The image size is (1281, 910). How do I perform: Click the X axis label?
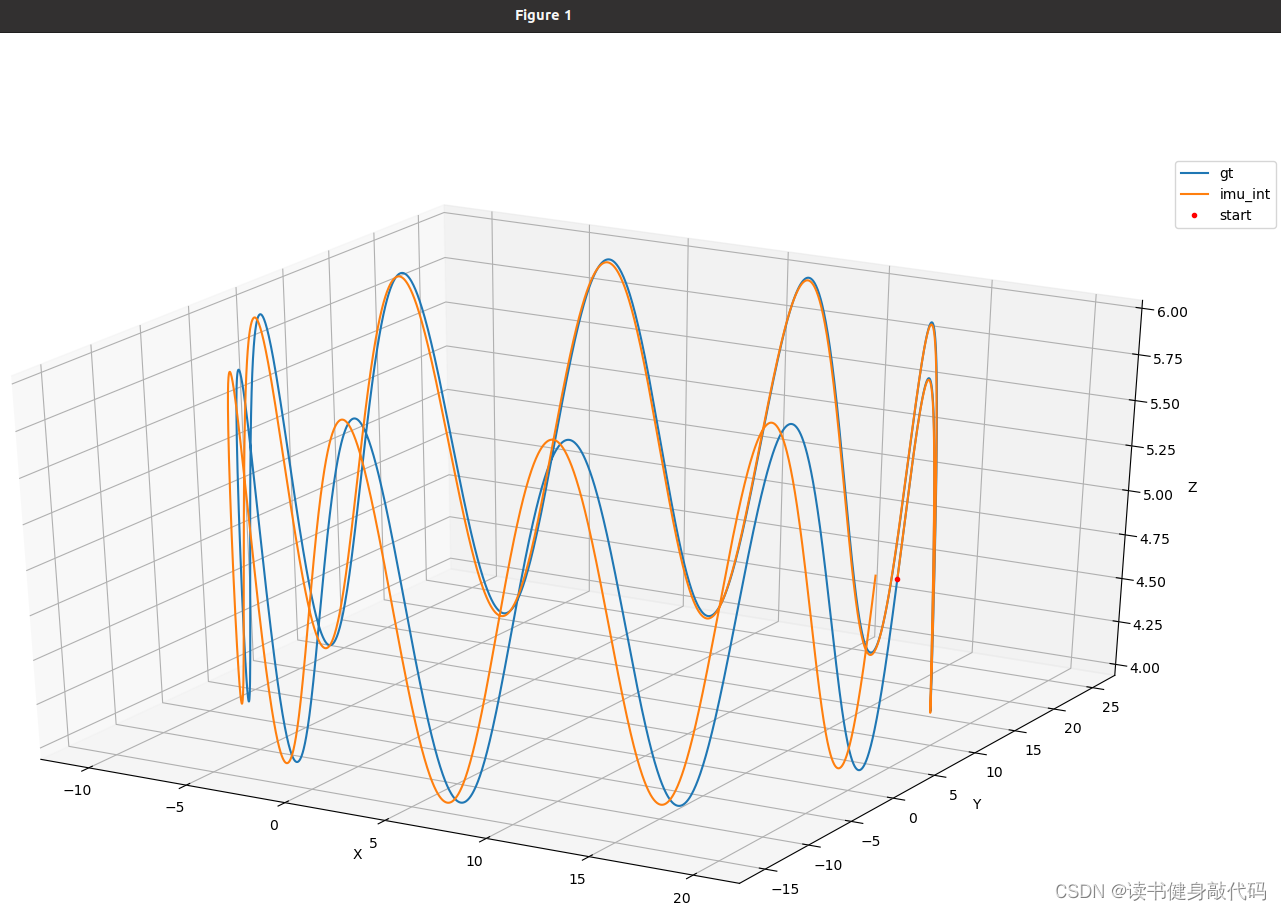pyautogui.click(x=357, y=854)
